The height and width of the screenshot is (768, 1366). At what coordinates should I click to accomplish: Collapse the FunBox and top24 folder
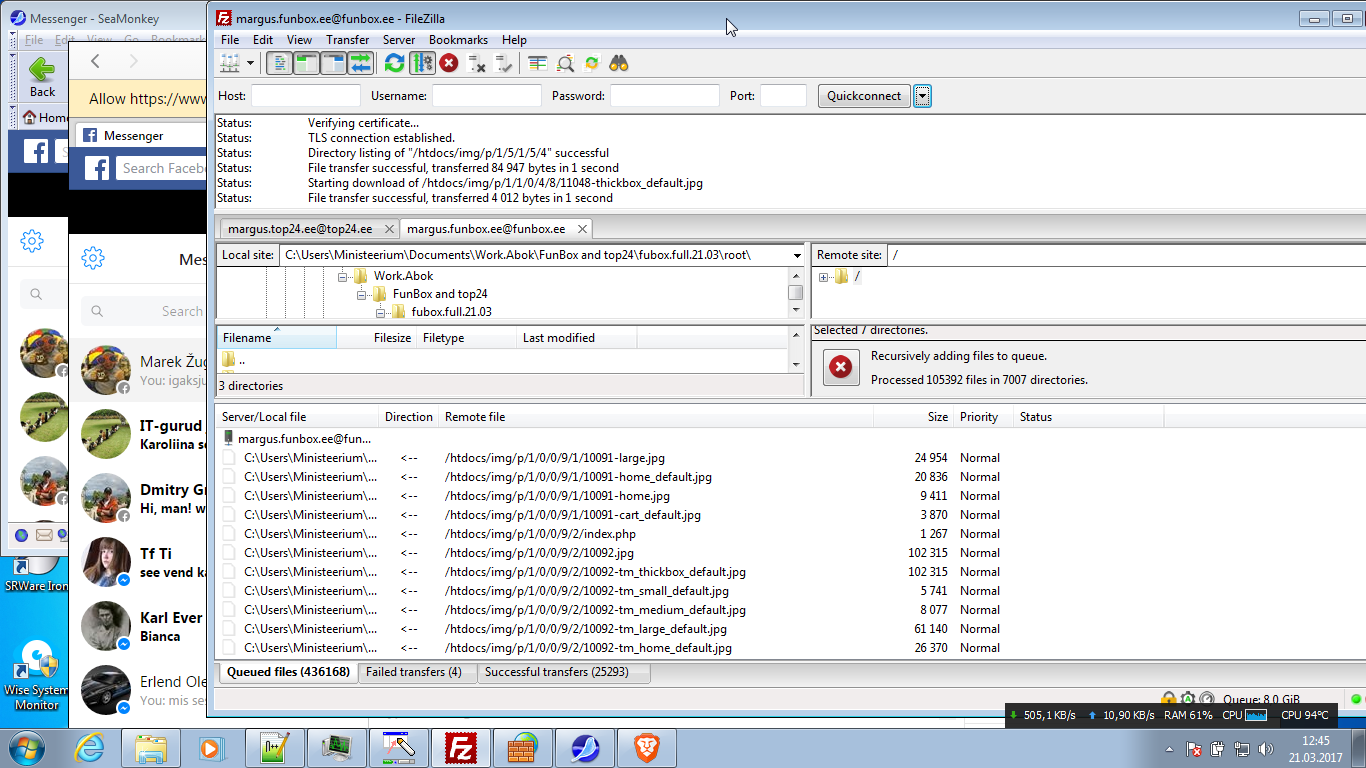click(362, 294)
